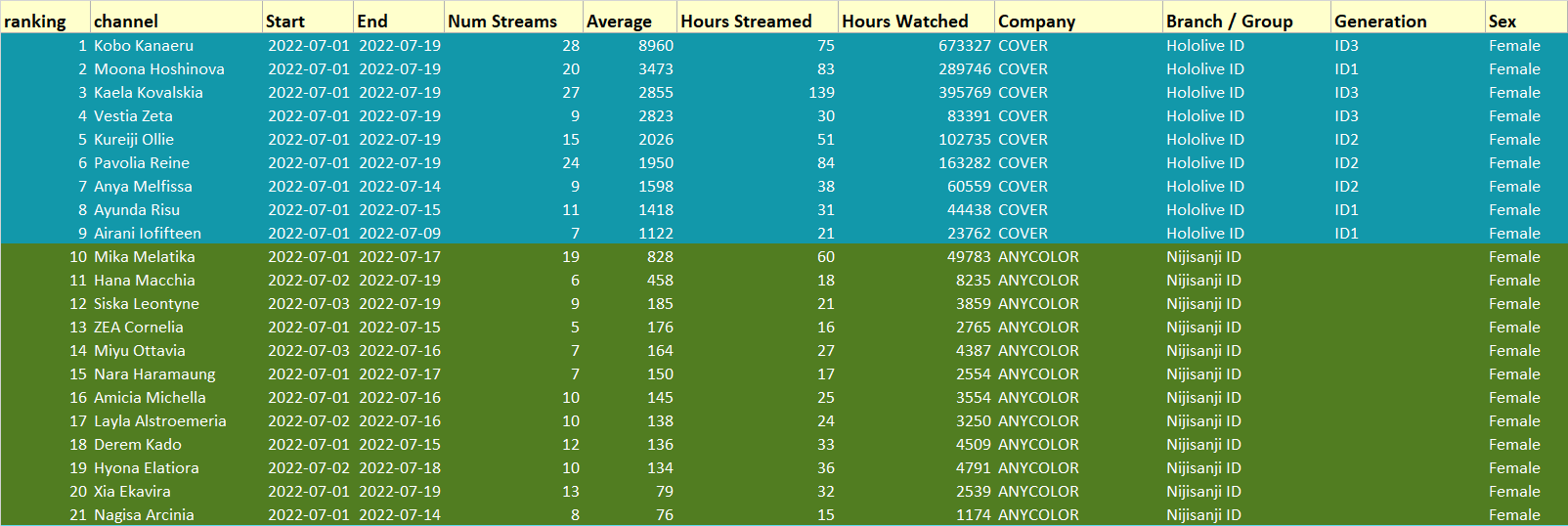Select start date in Siska Leontyne's row
This screenshot has width=1568, height=526.
tap(308, 303)
